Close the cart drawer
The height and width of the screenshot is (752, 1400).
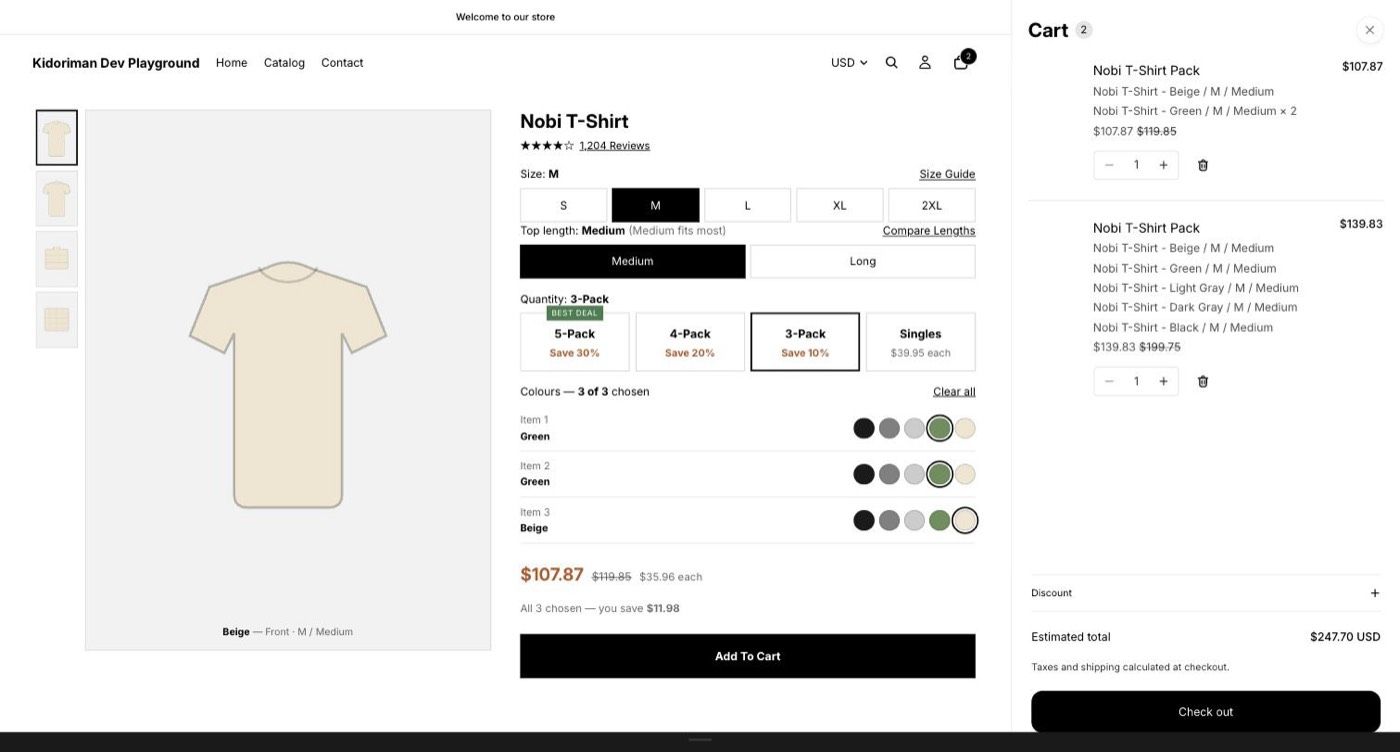[1370, 30]
